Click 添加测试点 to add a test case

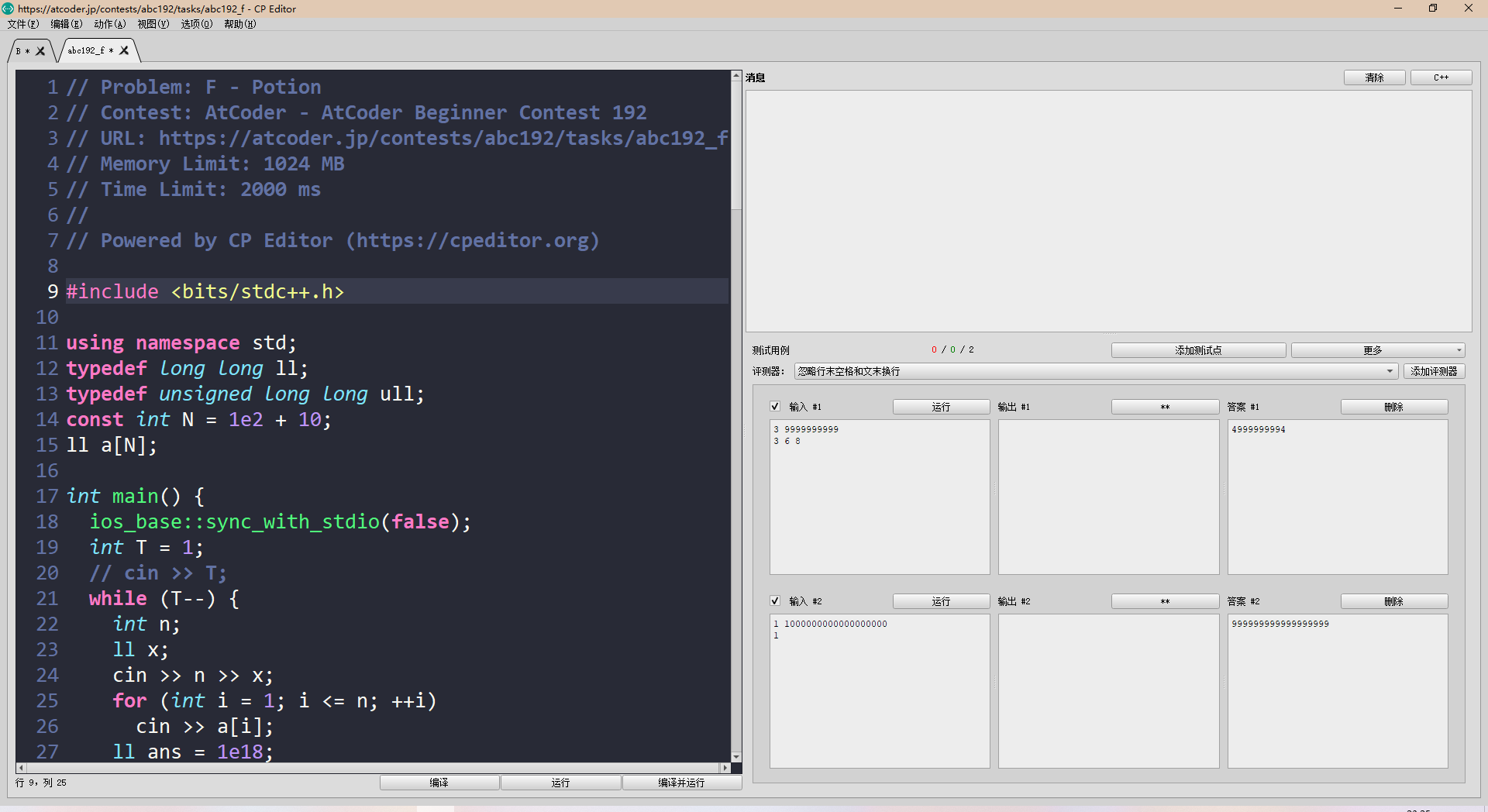tap(1198, 350)
